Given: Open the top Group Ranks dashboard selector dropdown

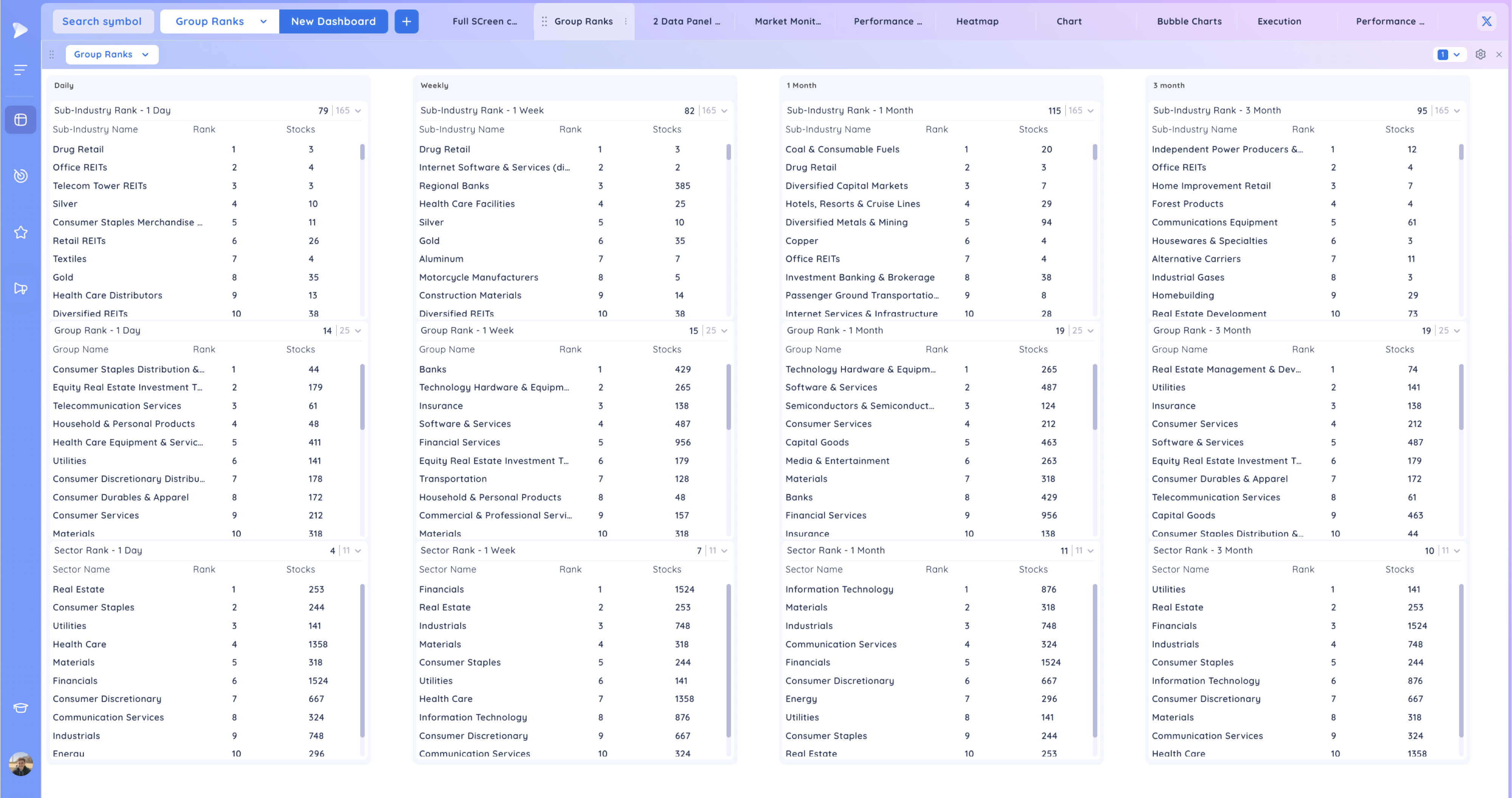Looking at the screenshot, I should click(x=220, y=21).
